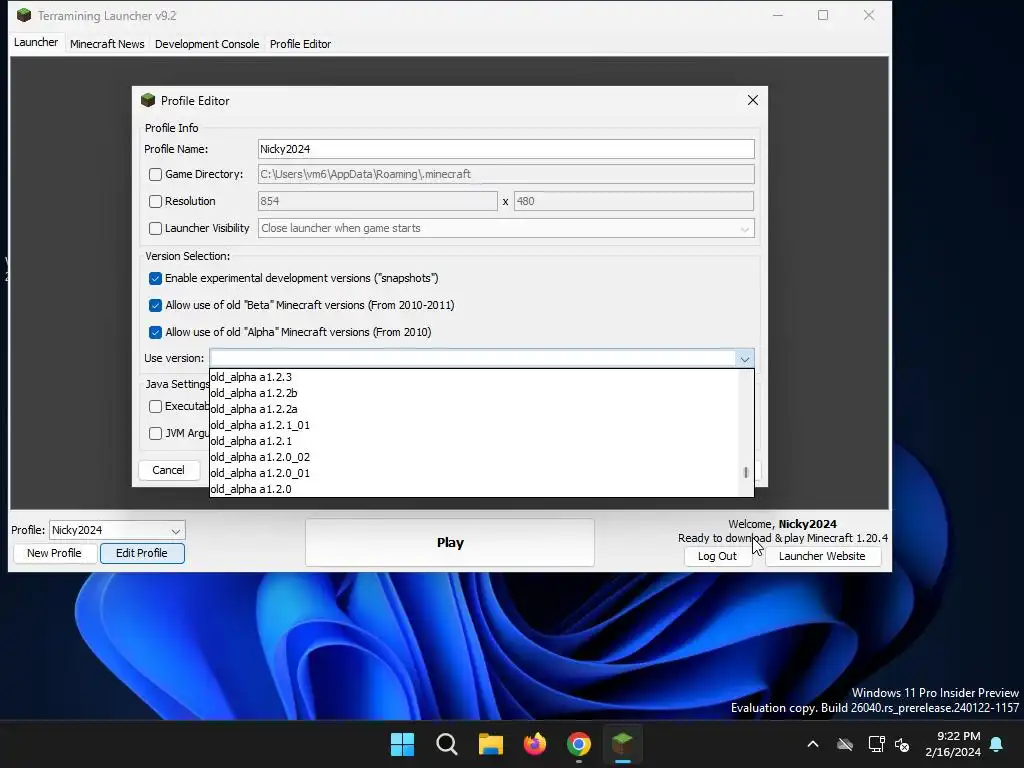1024x768 pixels.
Task: Enable the Launcher Visibility checkbox
Action: click(x=155, y=229)
